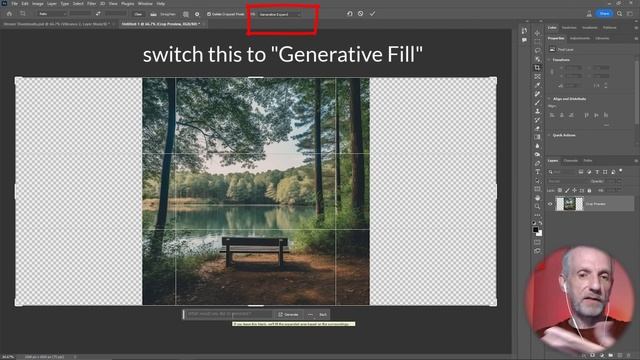Screen dimensions: 640x360
Task: Open crop overlay grid options
Action: (186, 14)
